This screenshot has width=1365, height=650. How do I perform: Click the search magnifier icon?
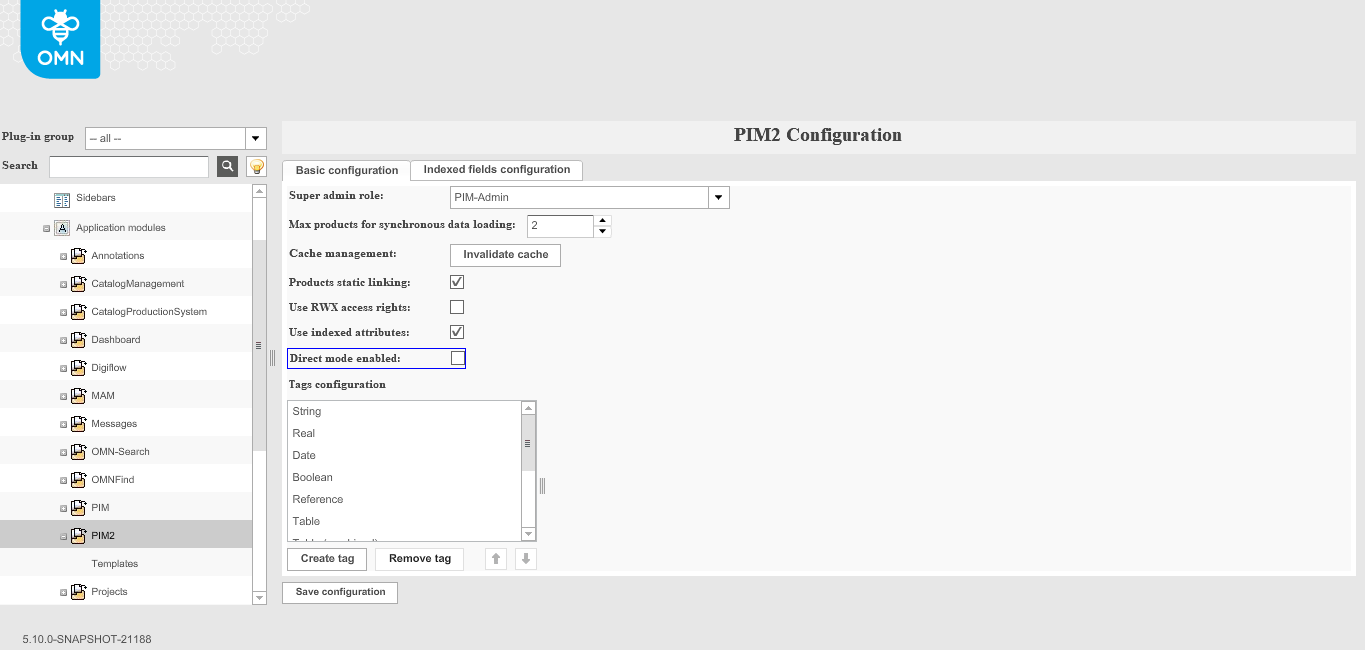227,165
